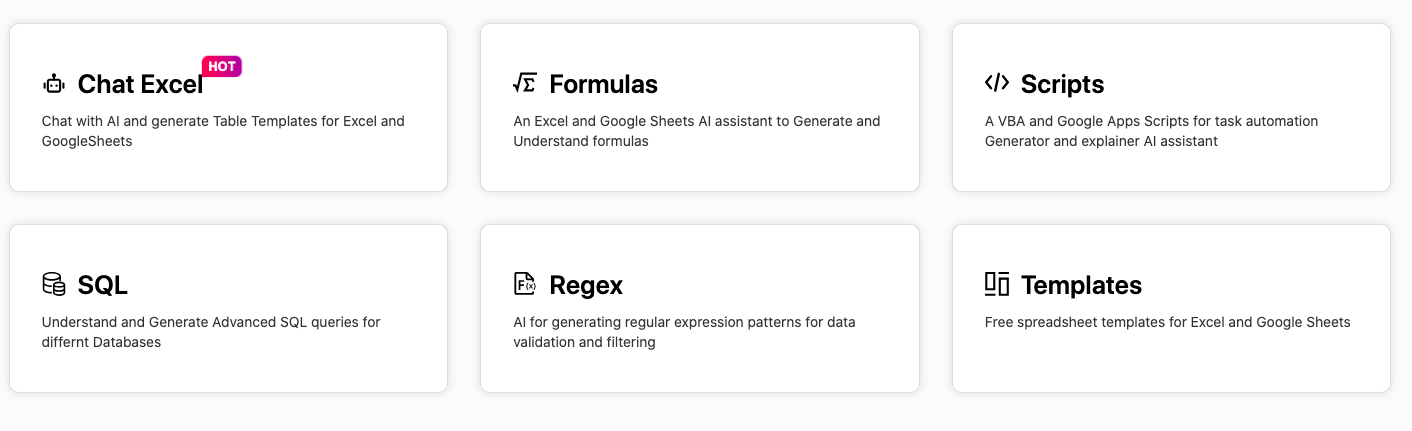Click the database SQL icon
Viewport: 1412px width, 431px height.
pos(53,284)
